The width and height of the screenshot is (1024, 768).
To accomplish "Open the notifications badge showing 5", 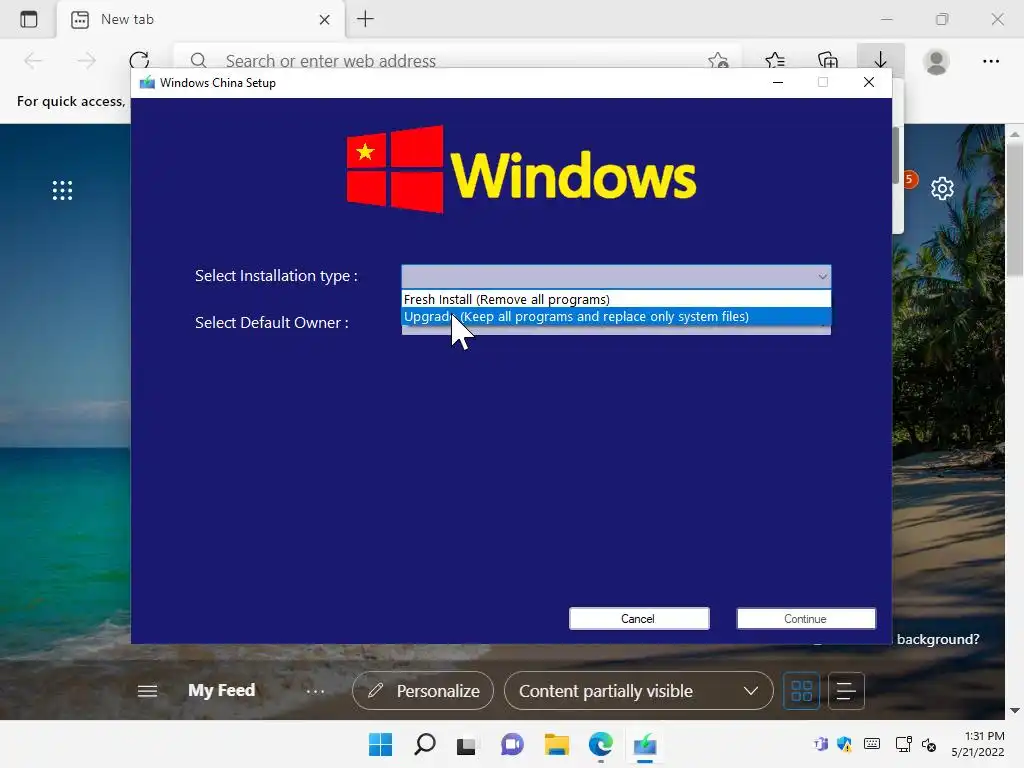I will tap(909, 179).
